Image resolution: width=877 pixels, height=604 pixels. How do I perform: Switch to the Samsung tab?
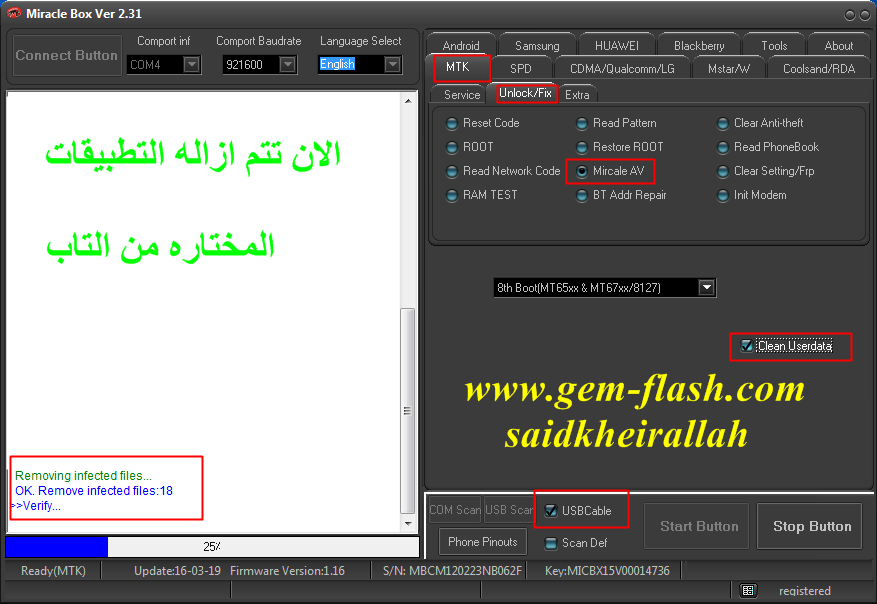[x=537, y=45]
